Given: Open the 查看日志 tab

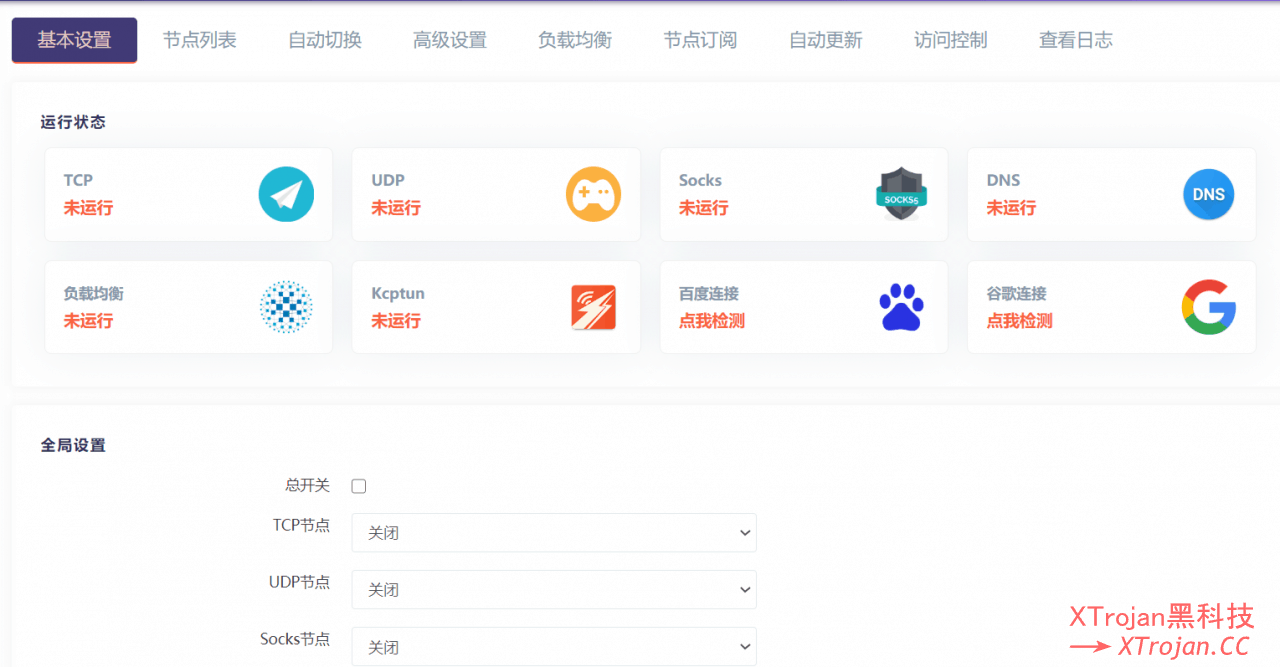Looking at the screenshot, I should point(1075,40).
